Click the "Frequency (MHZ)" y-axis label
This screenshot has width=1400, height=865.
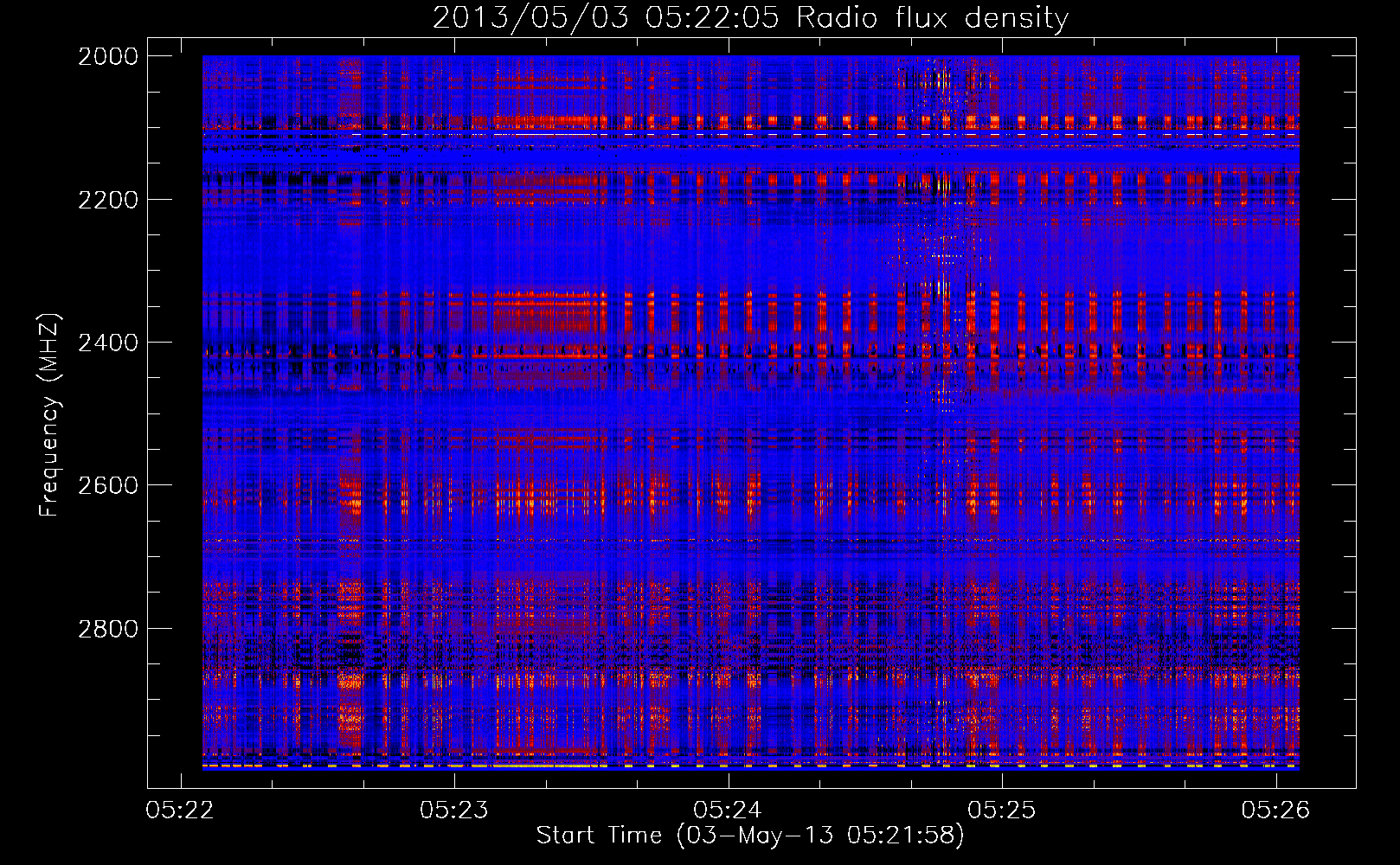tap(49, 415)
